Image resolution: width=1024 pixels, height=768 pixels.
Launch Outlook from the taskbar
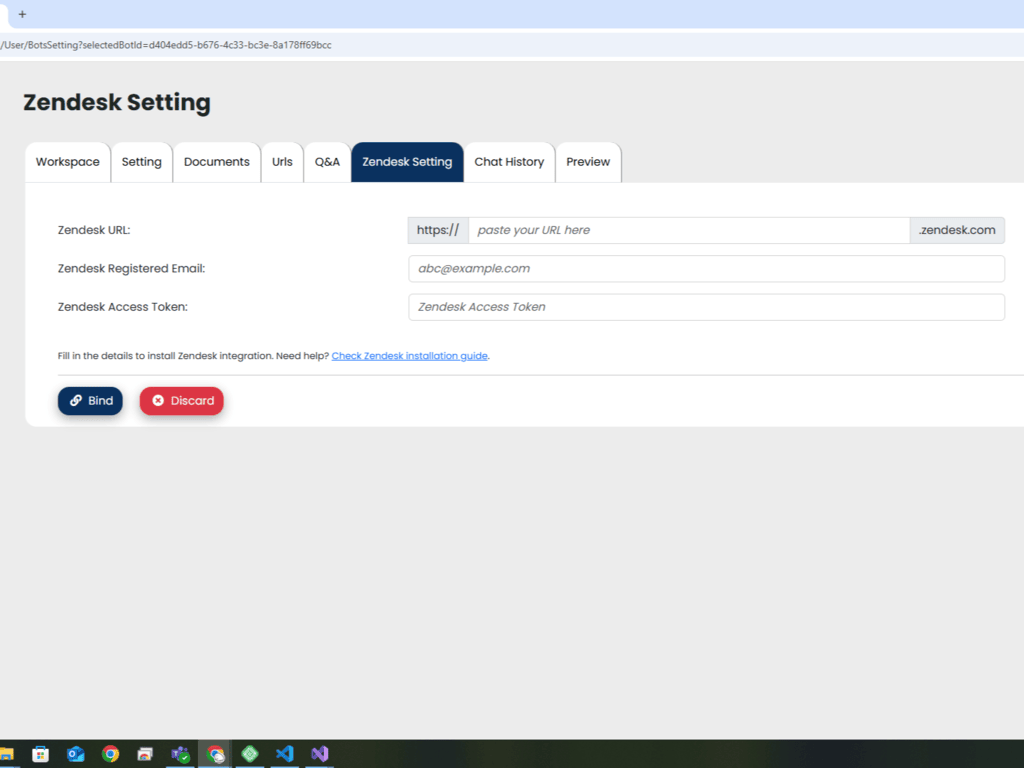(x=76, y=754)
